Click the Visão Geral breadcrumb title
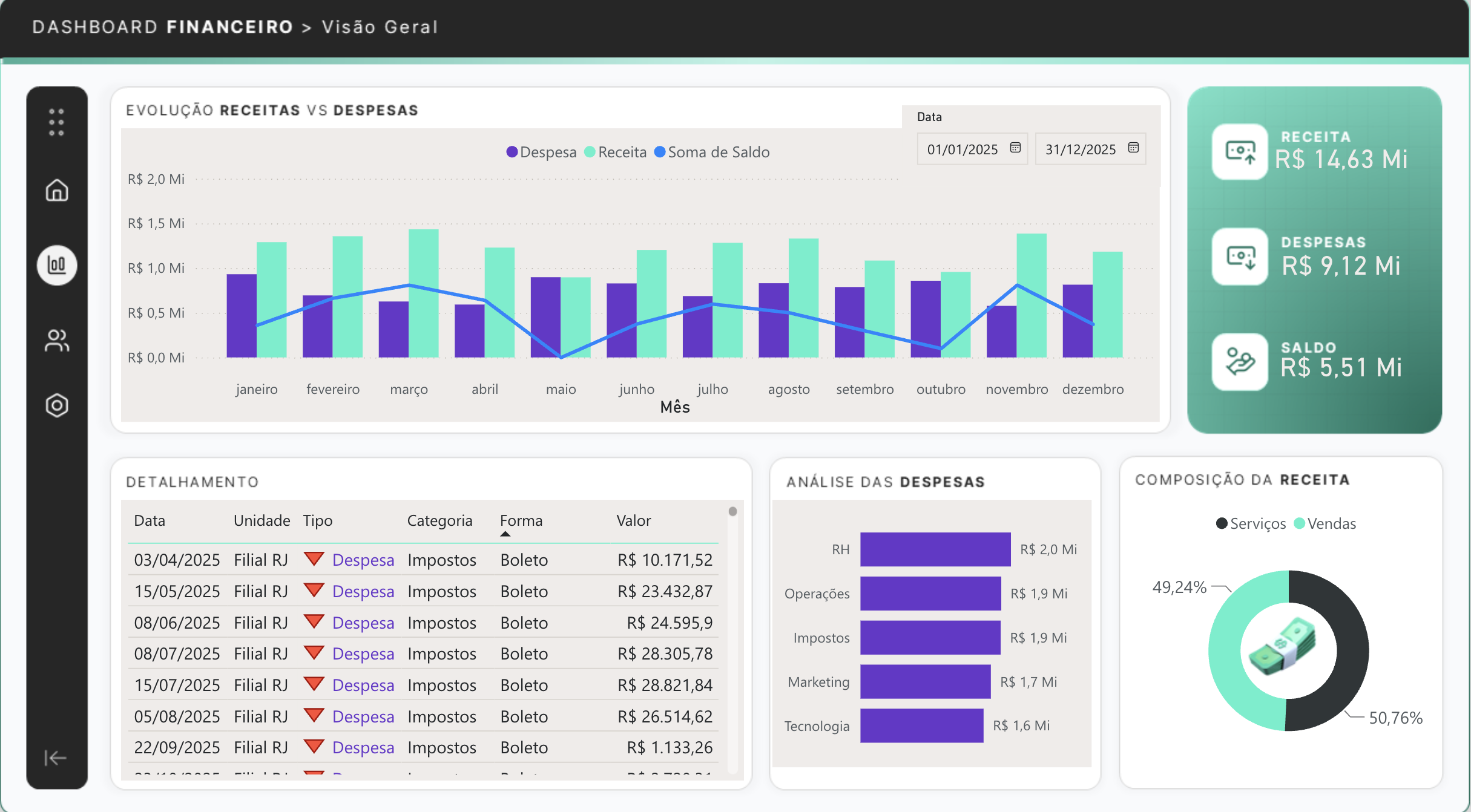This screenshot has width=1471, height=812. pyautogui.click(x=380, y=27)
